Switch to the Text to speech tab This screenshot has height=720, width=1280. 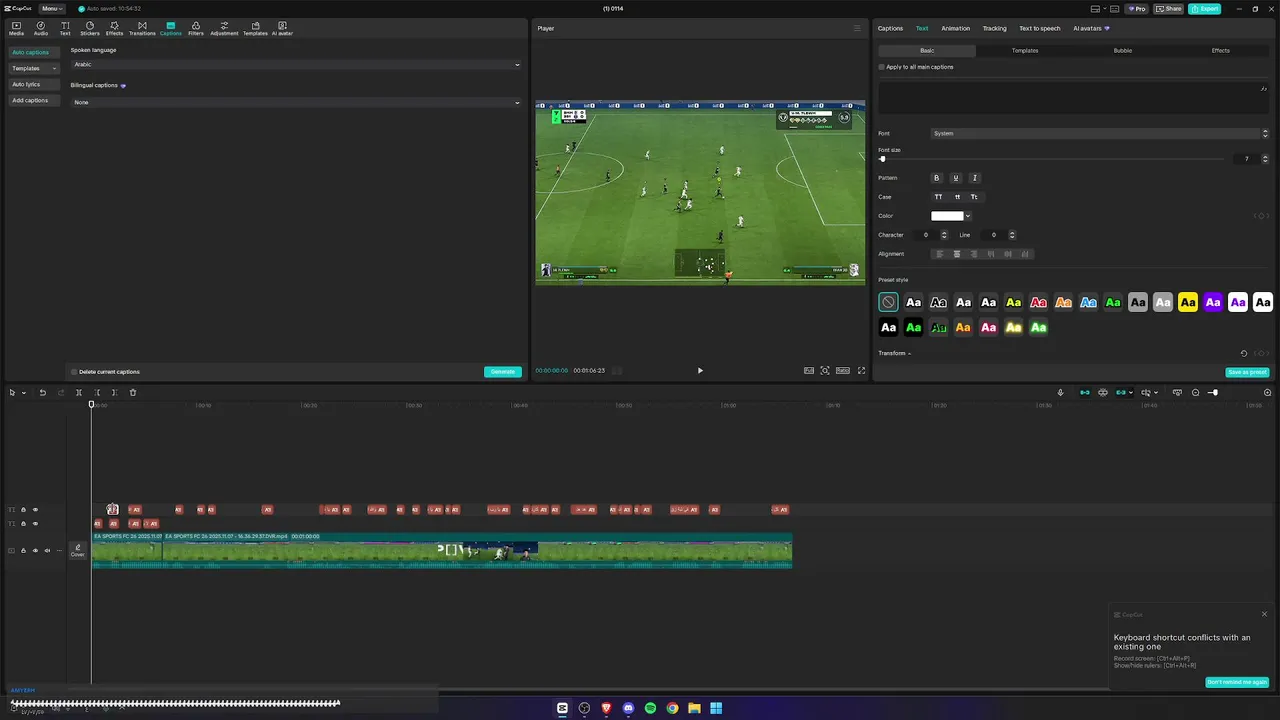click(x=1040, y=28)
